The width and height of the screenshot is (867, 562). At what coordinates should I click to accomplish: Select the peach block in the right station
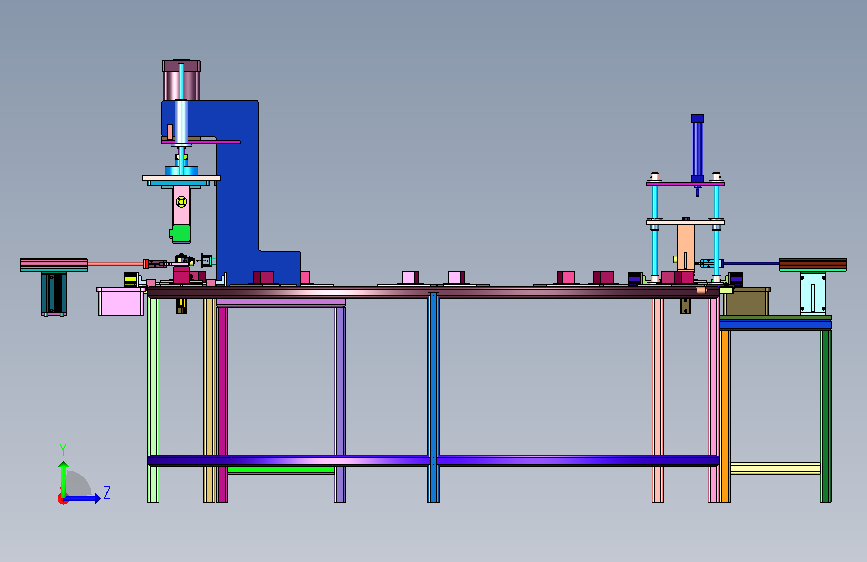pos(686,248)
